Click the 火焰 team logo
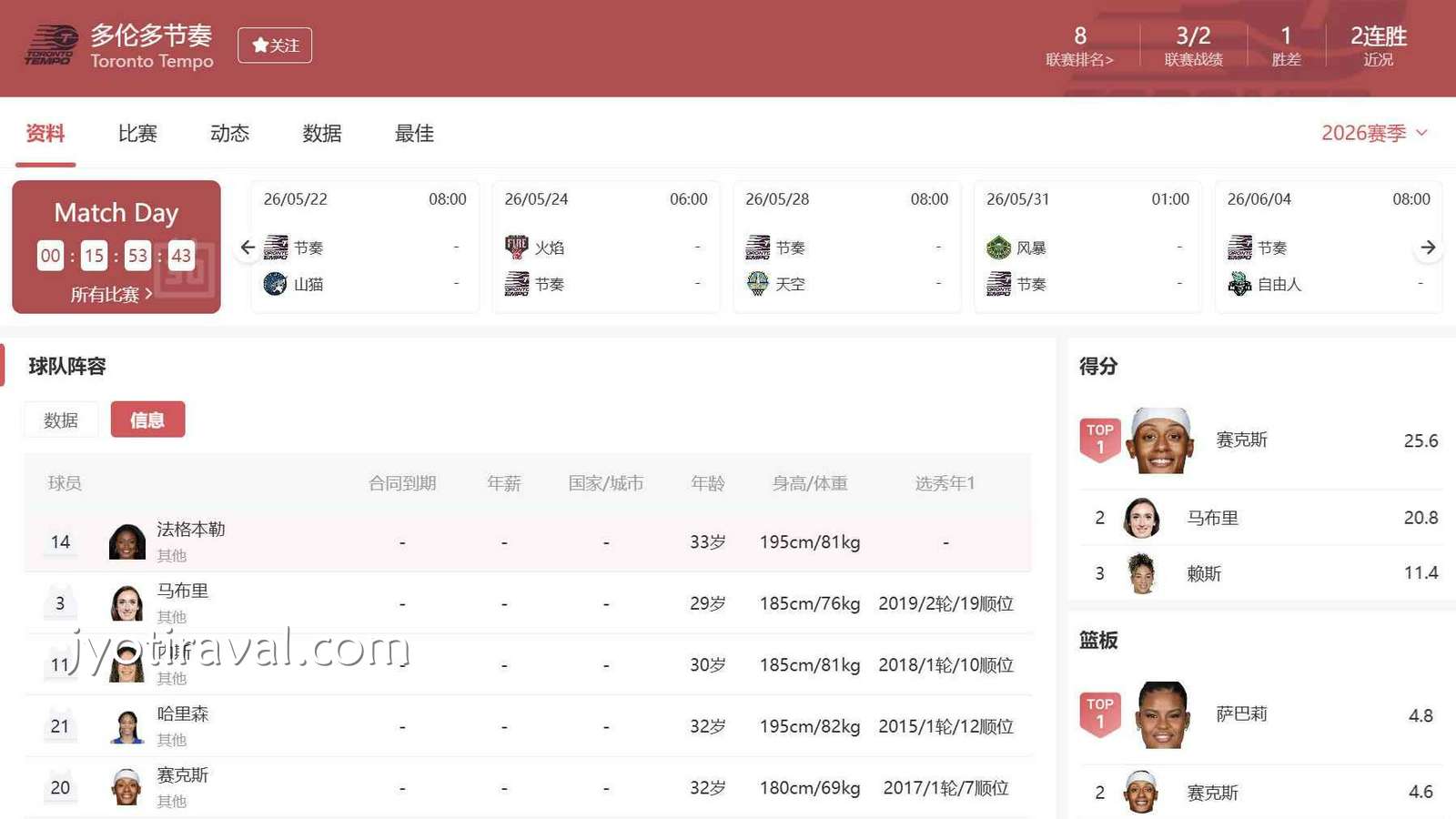Viewport: 1456px width, 819px height. 517,248
